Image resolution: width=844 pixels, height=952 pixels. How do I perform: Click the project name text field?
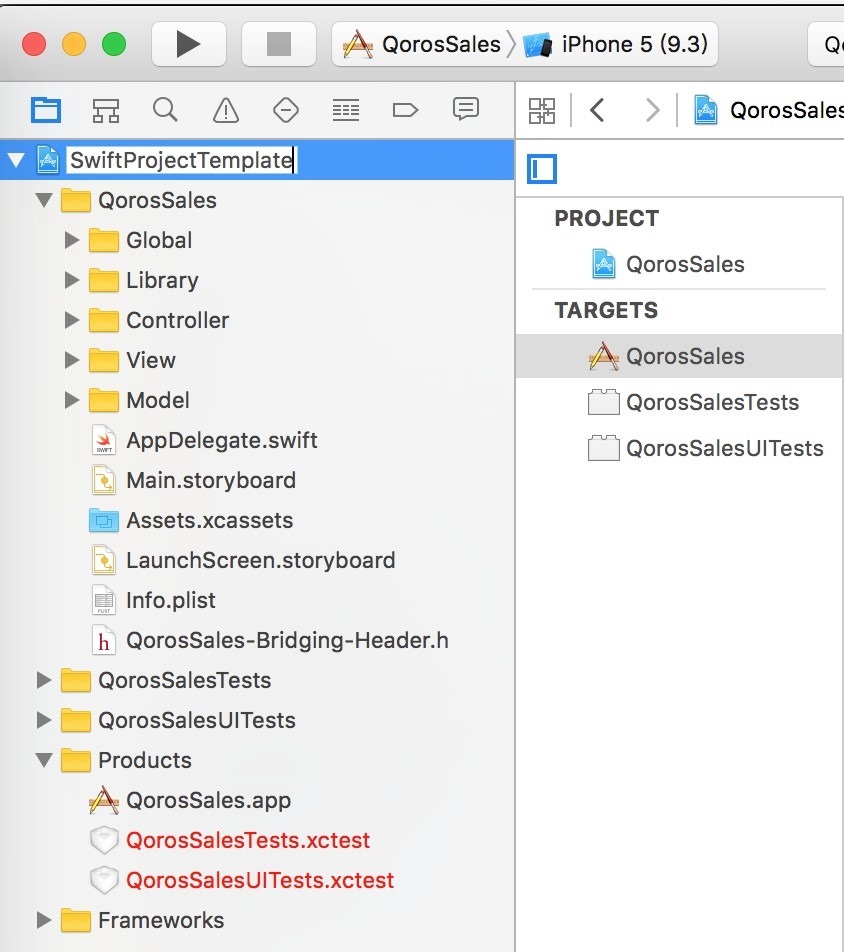181,160
